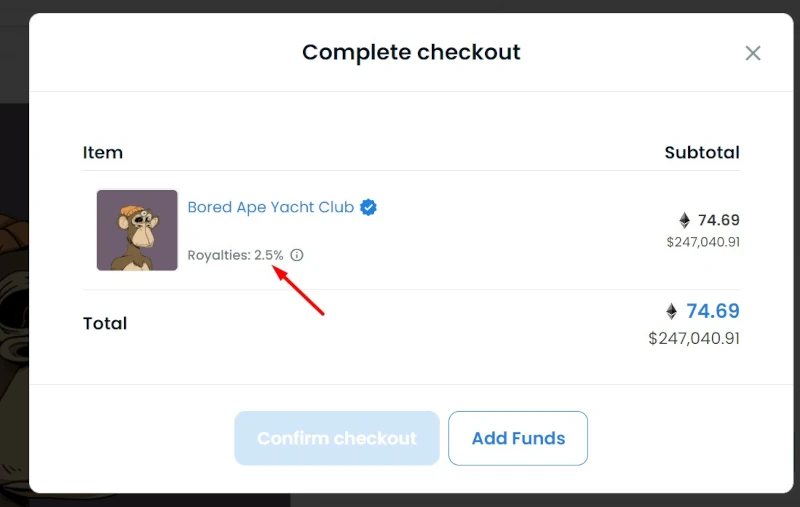Click the Complete checkout heading
Viewport: 800px width, 507px height.
coord(411,52)
